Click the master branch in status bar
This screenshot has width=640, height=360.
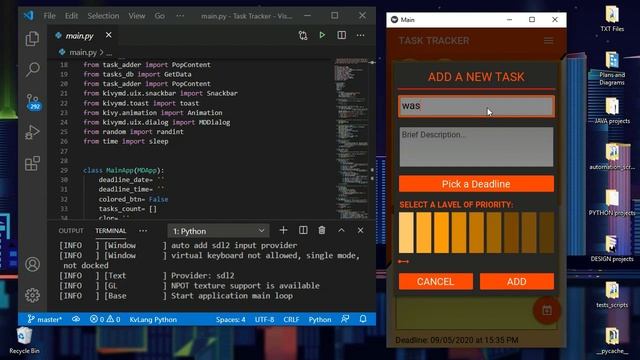click(44, 319)
